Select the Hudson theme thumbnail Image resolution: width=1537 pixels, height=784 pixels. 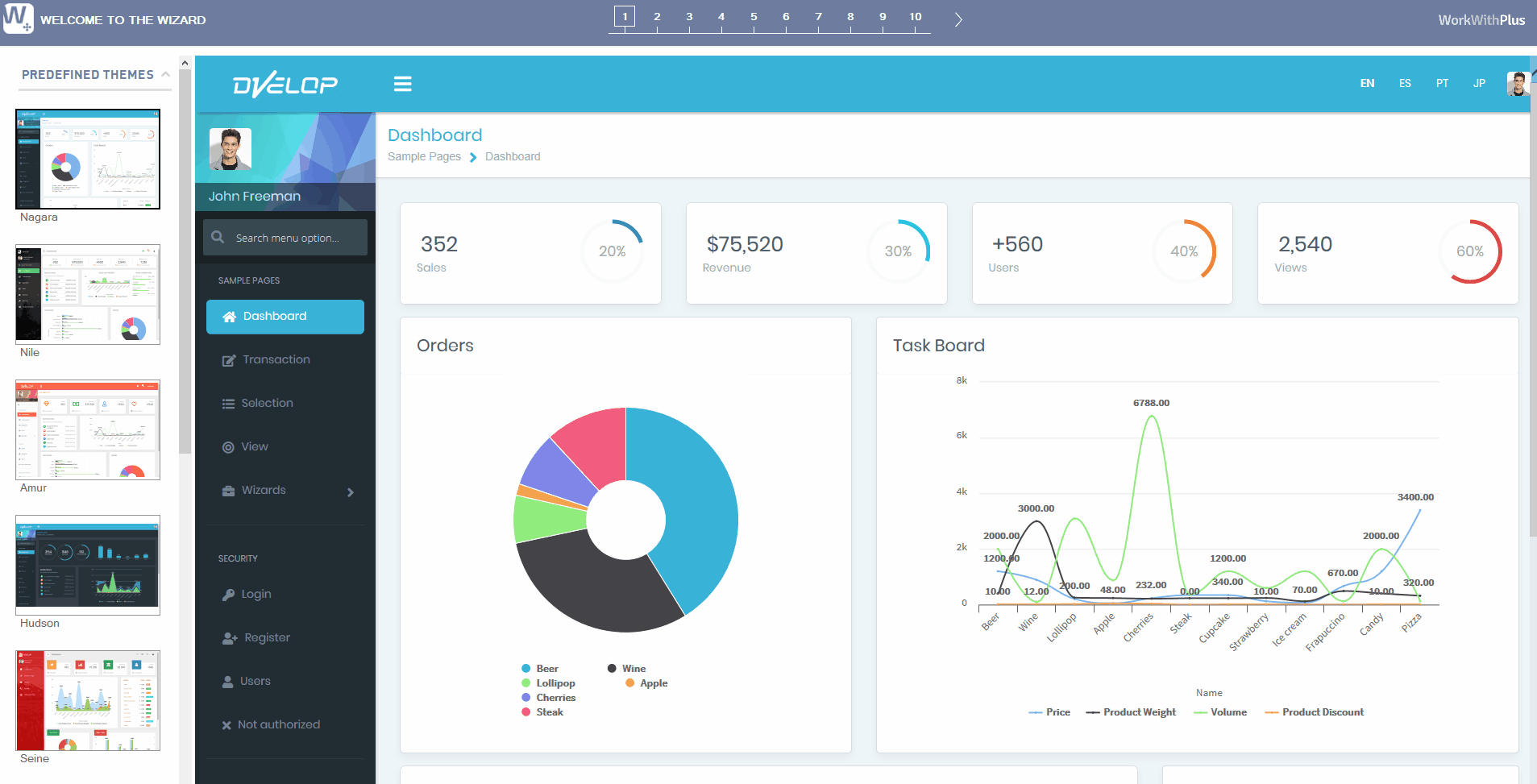pyautogui.click(x=87, y=565)
